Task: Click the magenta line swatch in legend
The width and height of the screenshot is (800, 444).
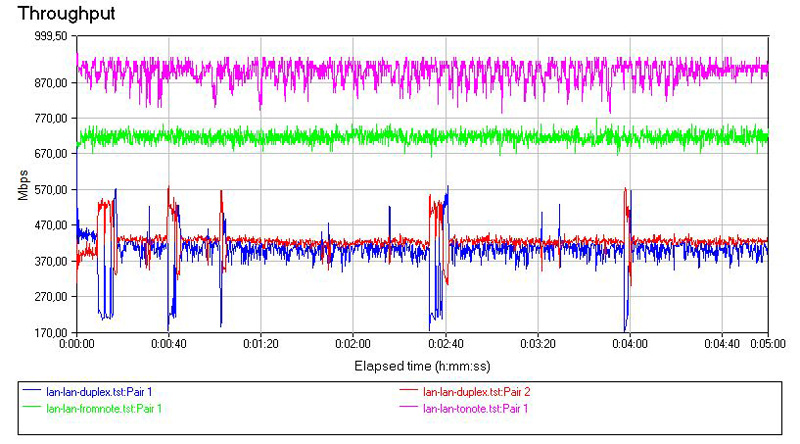Action: 410,408
